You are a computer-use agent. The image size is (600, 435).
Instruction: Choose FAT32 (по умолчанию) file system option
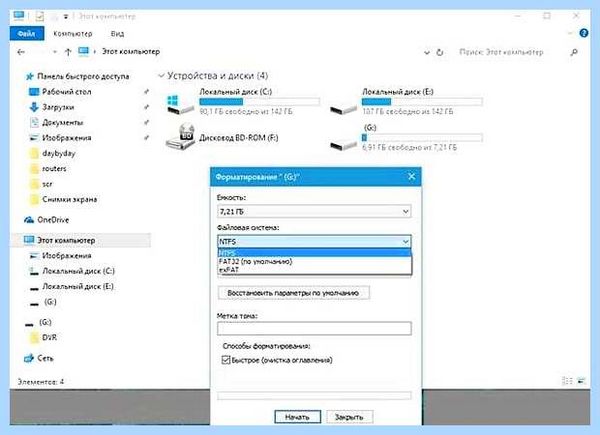pyautogui.click(x=314, y=261)
